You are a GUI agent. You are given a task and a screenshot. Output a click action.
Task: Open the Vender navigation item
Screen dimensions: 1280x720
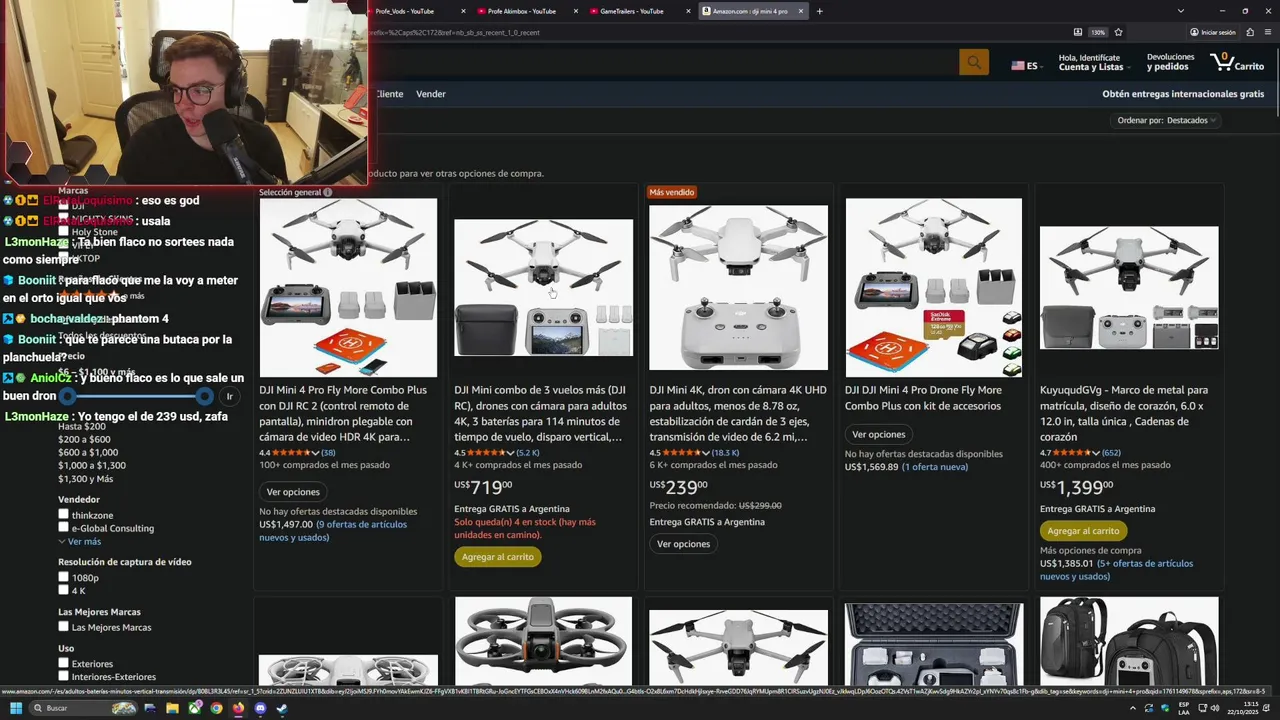pyautogui.click(x=431, y=94)
